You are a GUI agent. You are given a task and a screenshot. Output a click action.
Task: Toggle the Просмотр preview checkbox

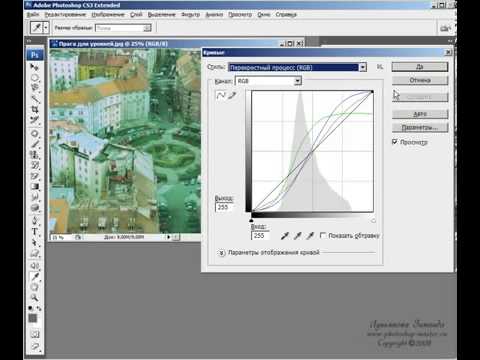(395, 142)
